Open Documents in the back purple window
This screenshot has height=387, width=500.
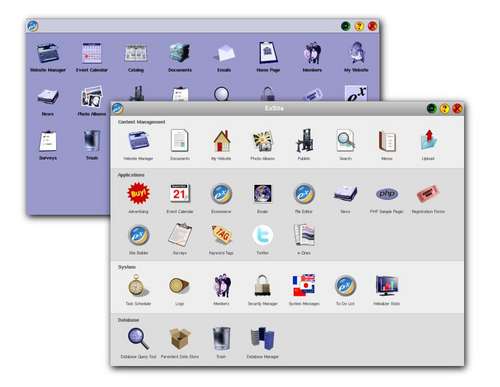[x=180, y=53]
